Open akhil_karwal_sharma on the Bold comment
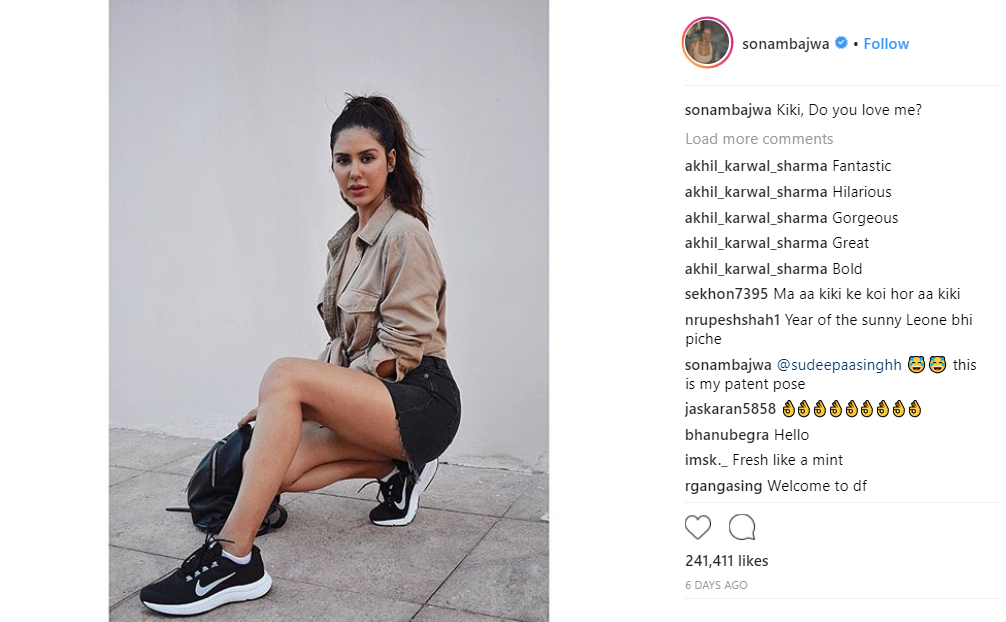 point(756,269)
